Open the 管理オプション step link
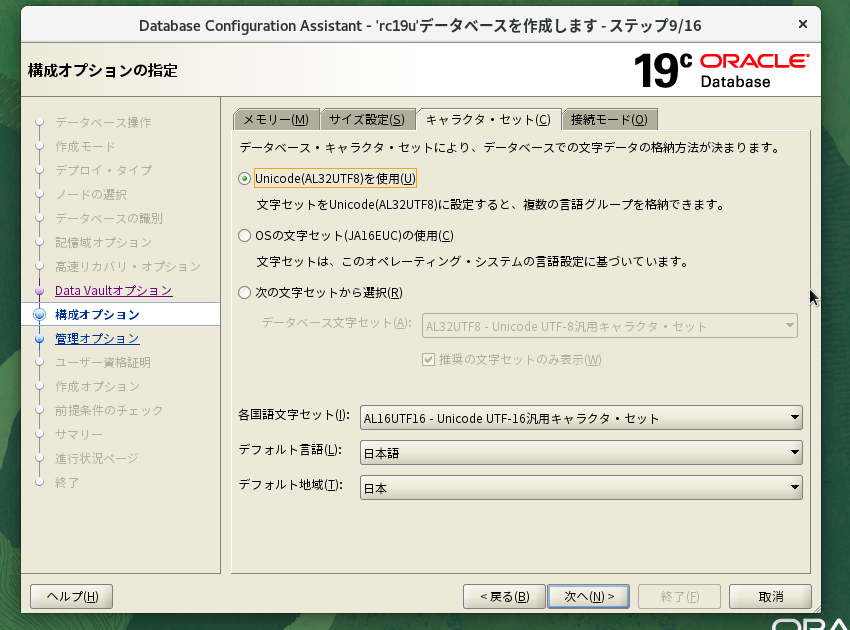 tap(97, 339)
